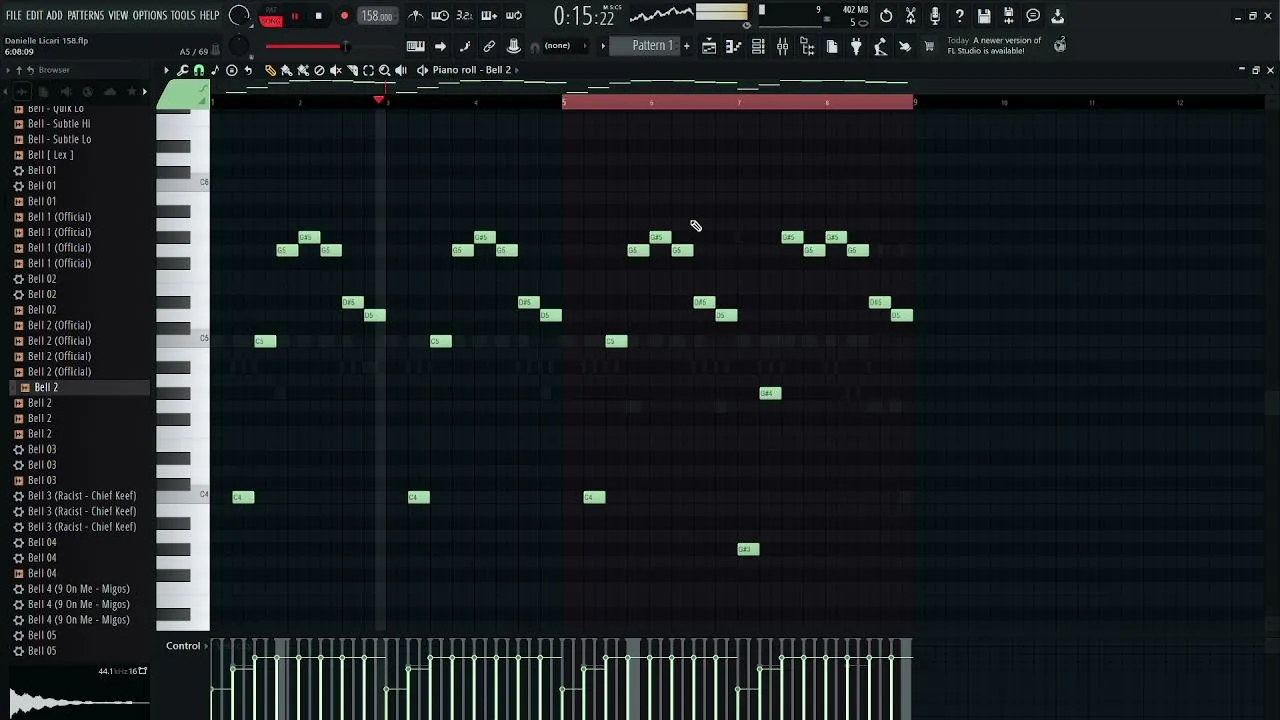This screenshot has height=720, width=1280.
Task: Open the EDIT menu
Action: click(35, 16)
